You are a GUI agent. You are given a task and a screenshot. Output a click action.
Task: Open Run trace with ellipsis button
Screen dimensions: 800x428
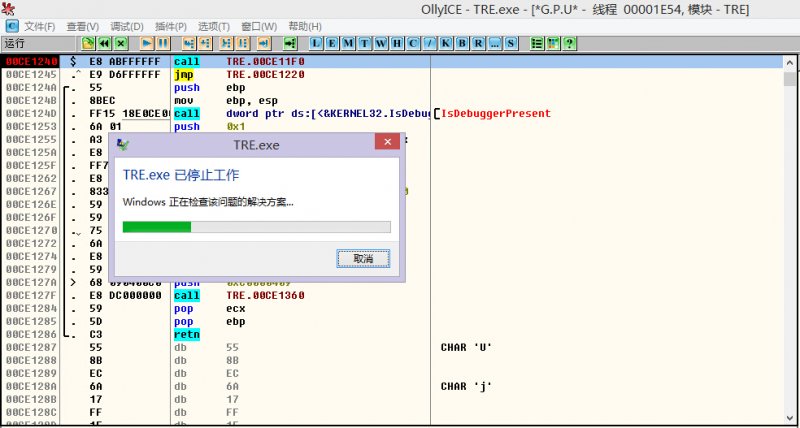(x=494, y=44)
